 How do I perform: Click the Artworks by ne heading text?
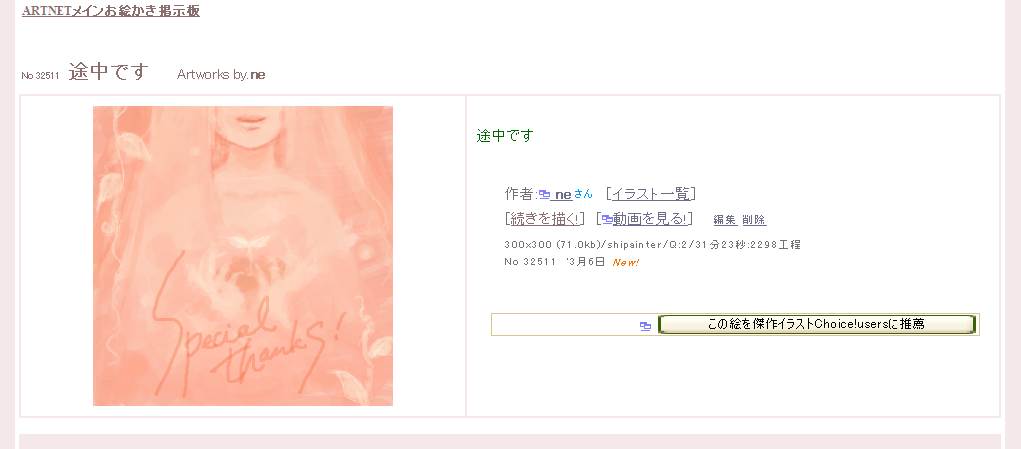pyautogui.click(x=221, y=75)
